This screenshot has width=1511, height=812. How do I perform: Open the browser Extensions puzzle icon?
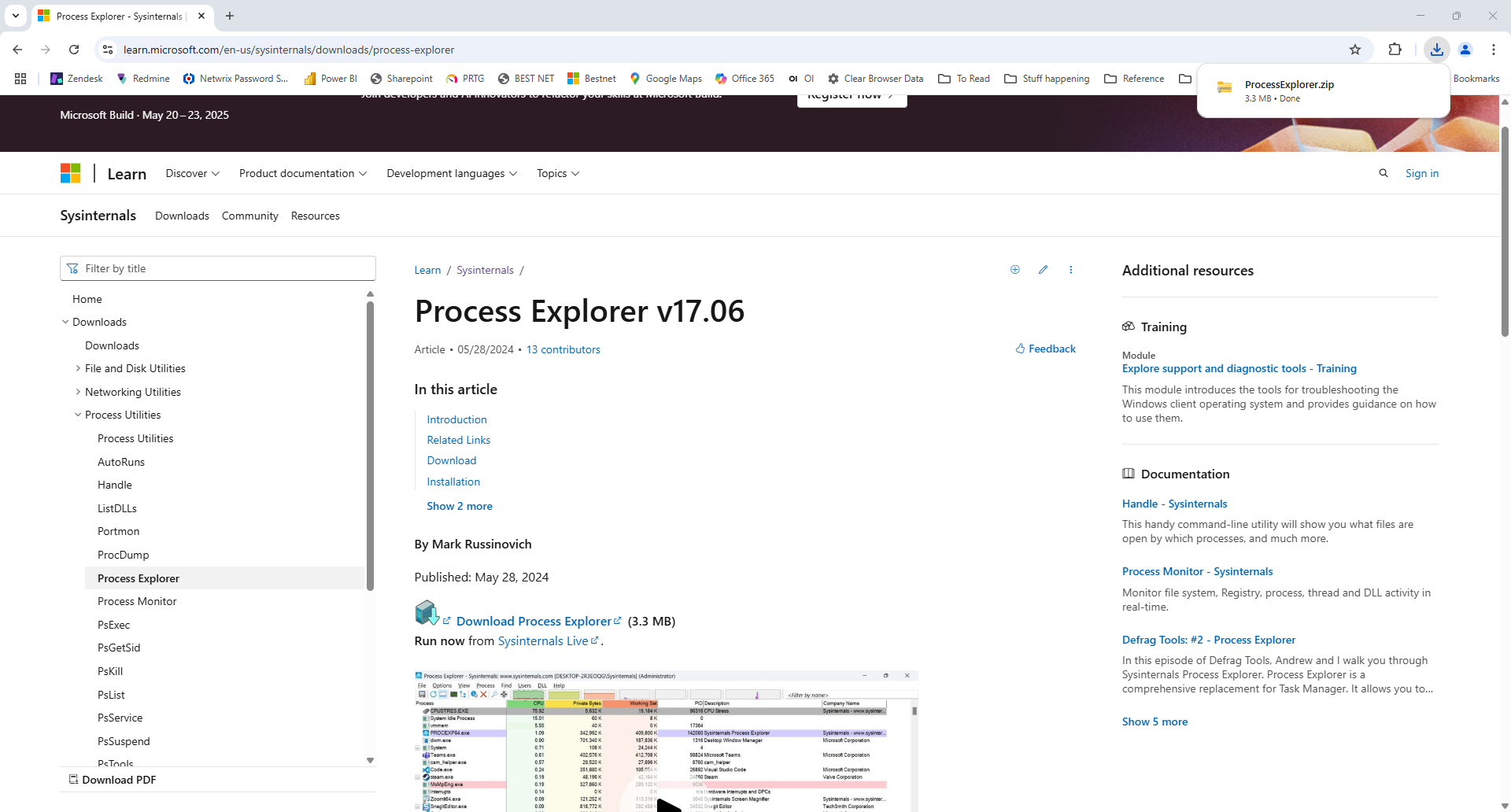coord(1395,50)
